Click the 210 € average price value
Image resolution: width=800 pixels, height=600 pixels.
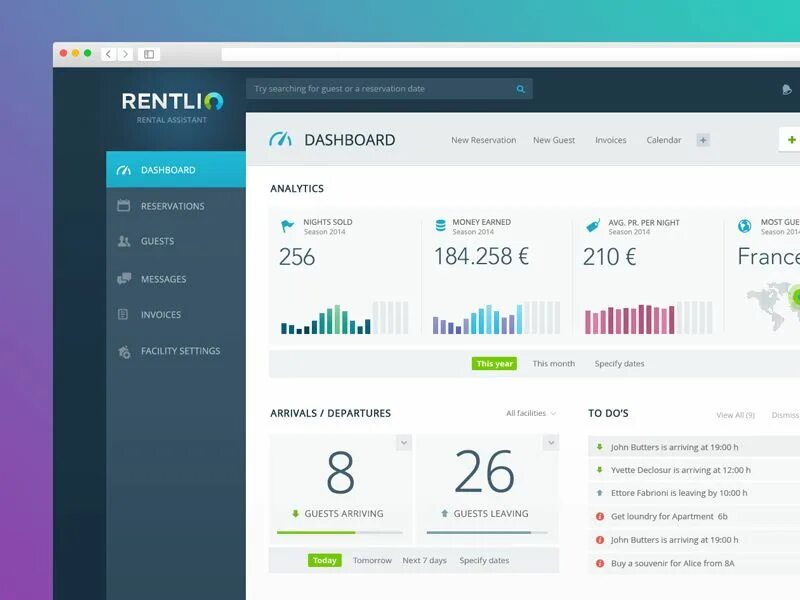pos(609,257)
